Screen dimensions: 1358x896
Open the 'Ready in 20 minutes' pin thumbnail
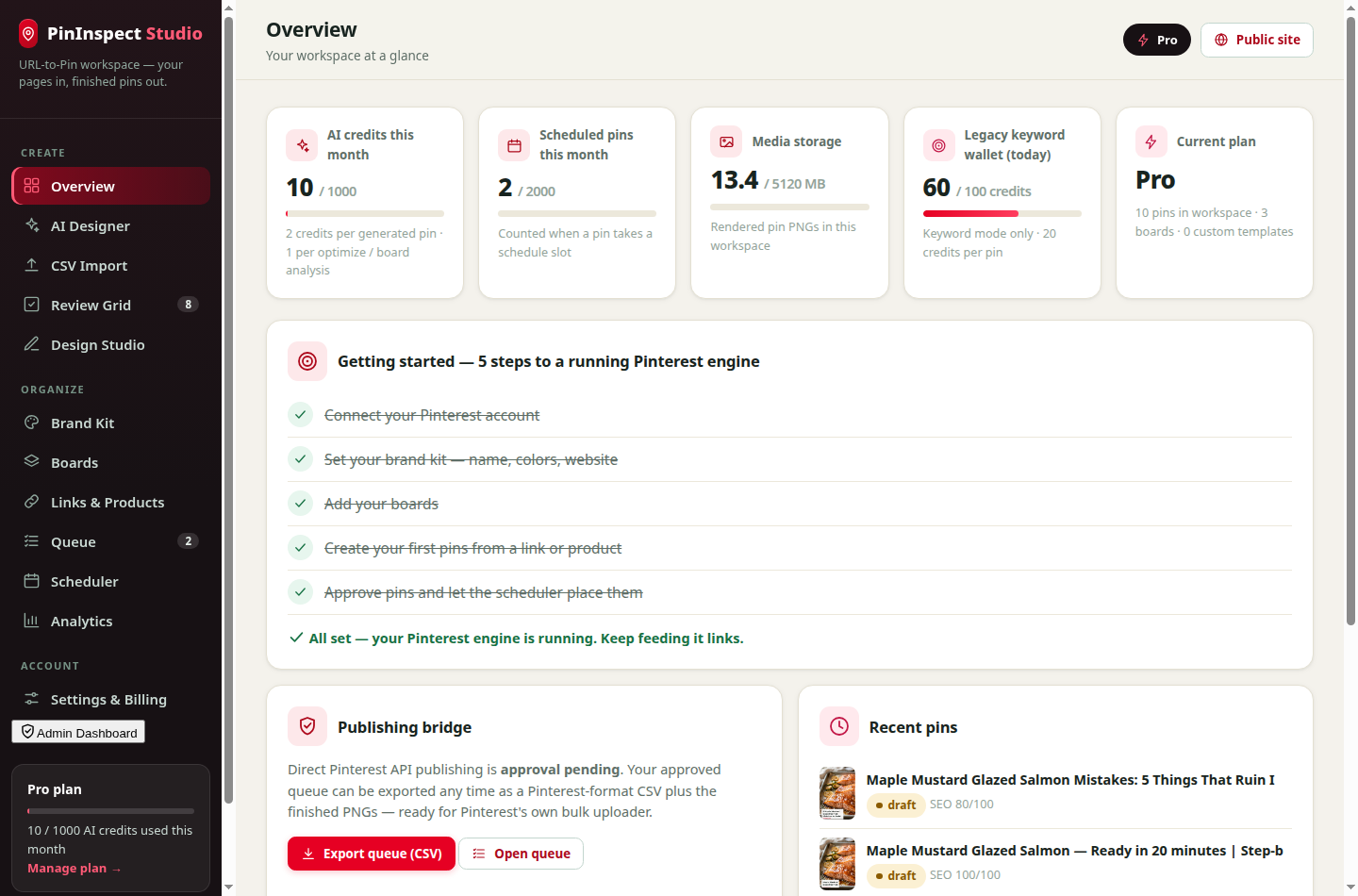pyautogui.click(x=837, y=864)
